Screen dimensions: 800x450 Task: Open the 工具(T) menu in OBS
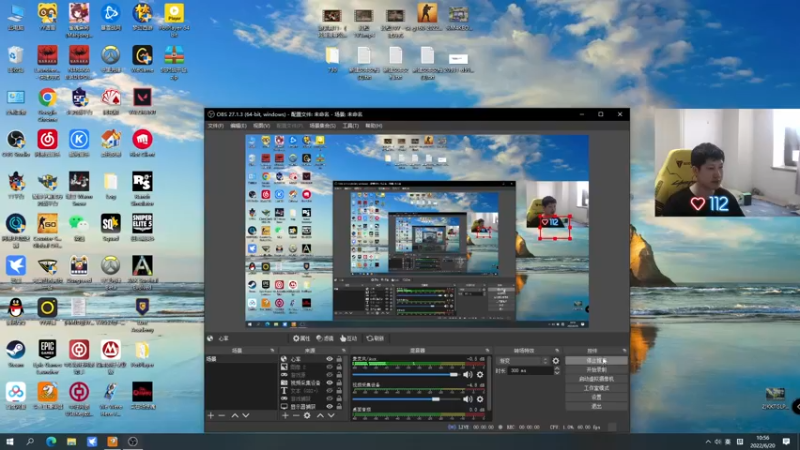pos(350,126)
